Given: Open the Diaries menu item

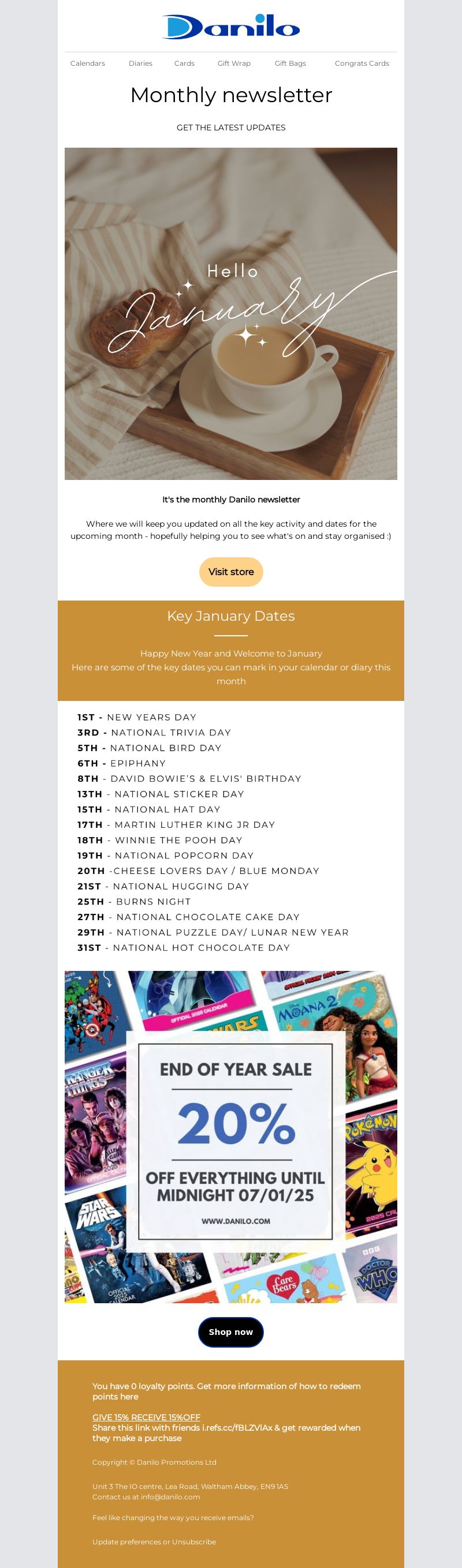Looking at the screenshot, I should (141, 63).
